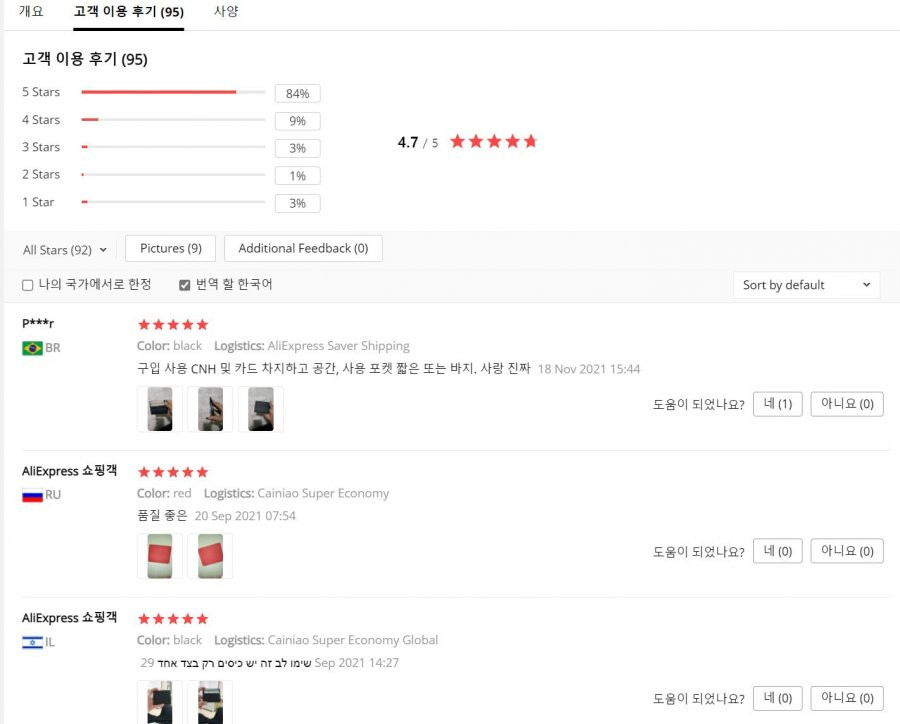Image resolution: width=900 pixels, height=724 pixels.
Task: Click the chevron arrow in Sort by default
Action: (866, 285)
